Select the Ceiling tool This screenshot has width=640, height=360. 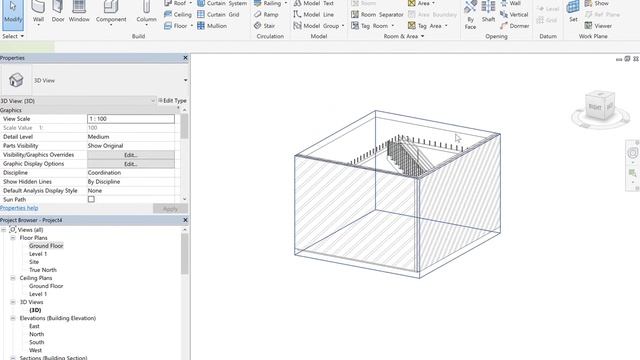[178, 14]
